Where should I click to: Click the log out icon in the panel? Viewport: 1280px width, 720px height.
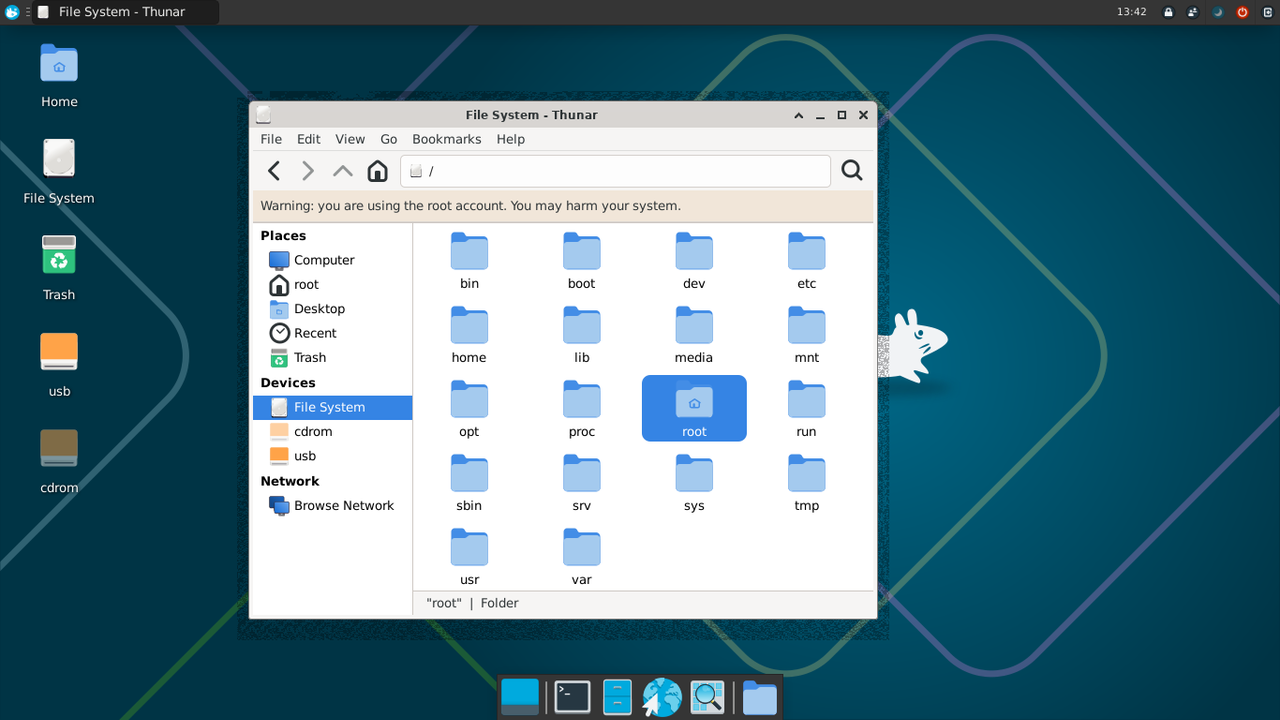click(x=1268, y=12)
